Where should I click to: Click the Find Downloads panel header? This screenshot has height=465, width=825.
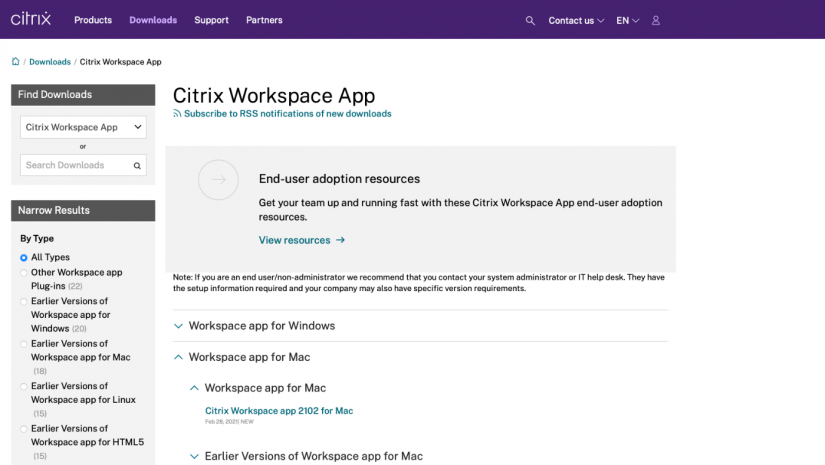[83, 95]
